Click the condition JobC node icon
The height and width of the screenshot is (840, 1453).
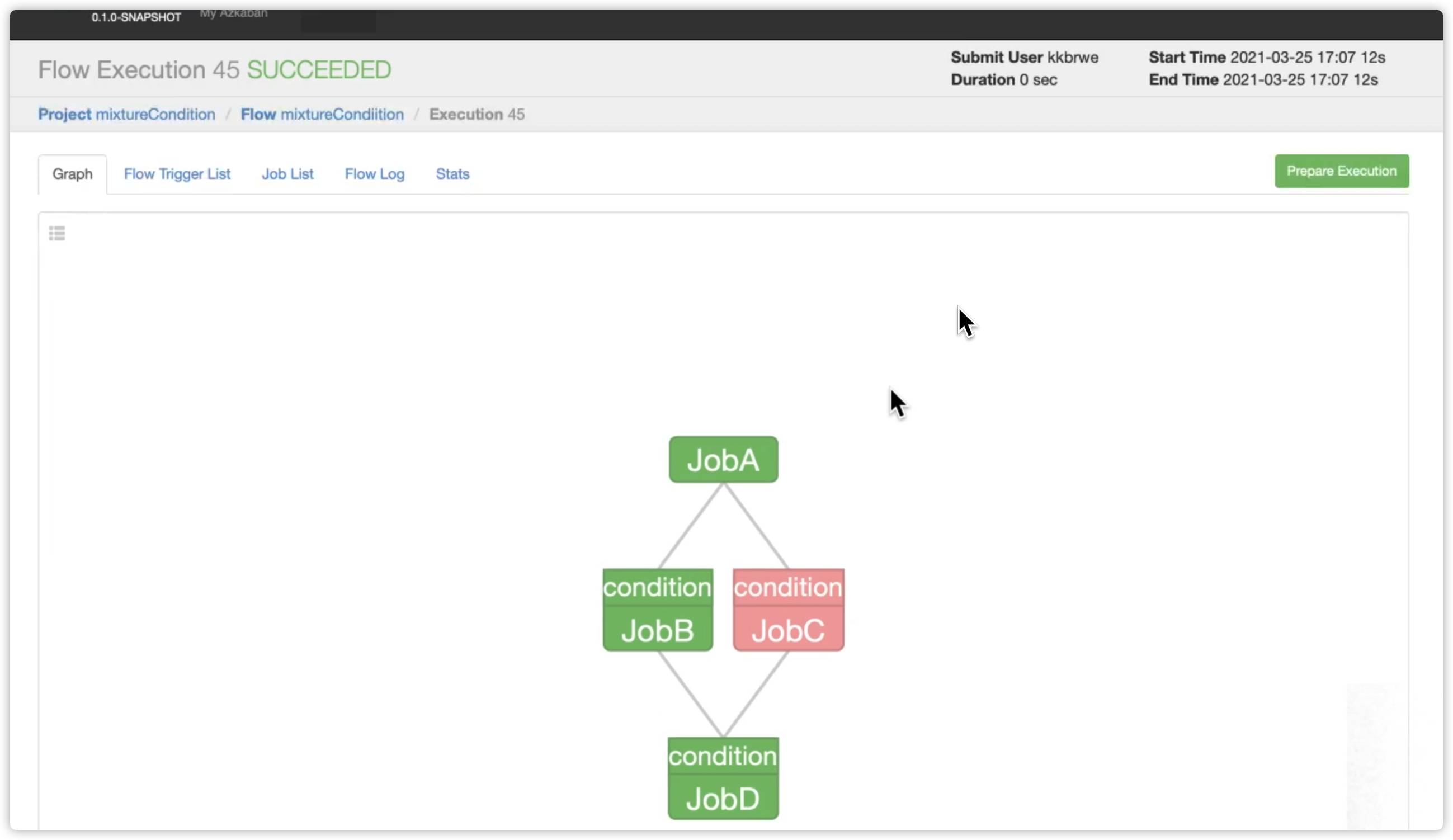pyautogui.click(x=787, y=608)
